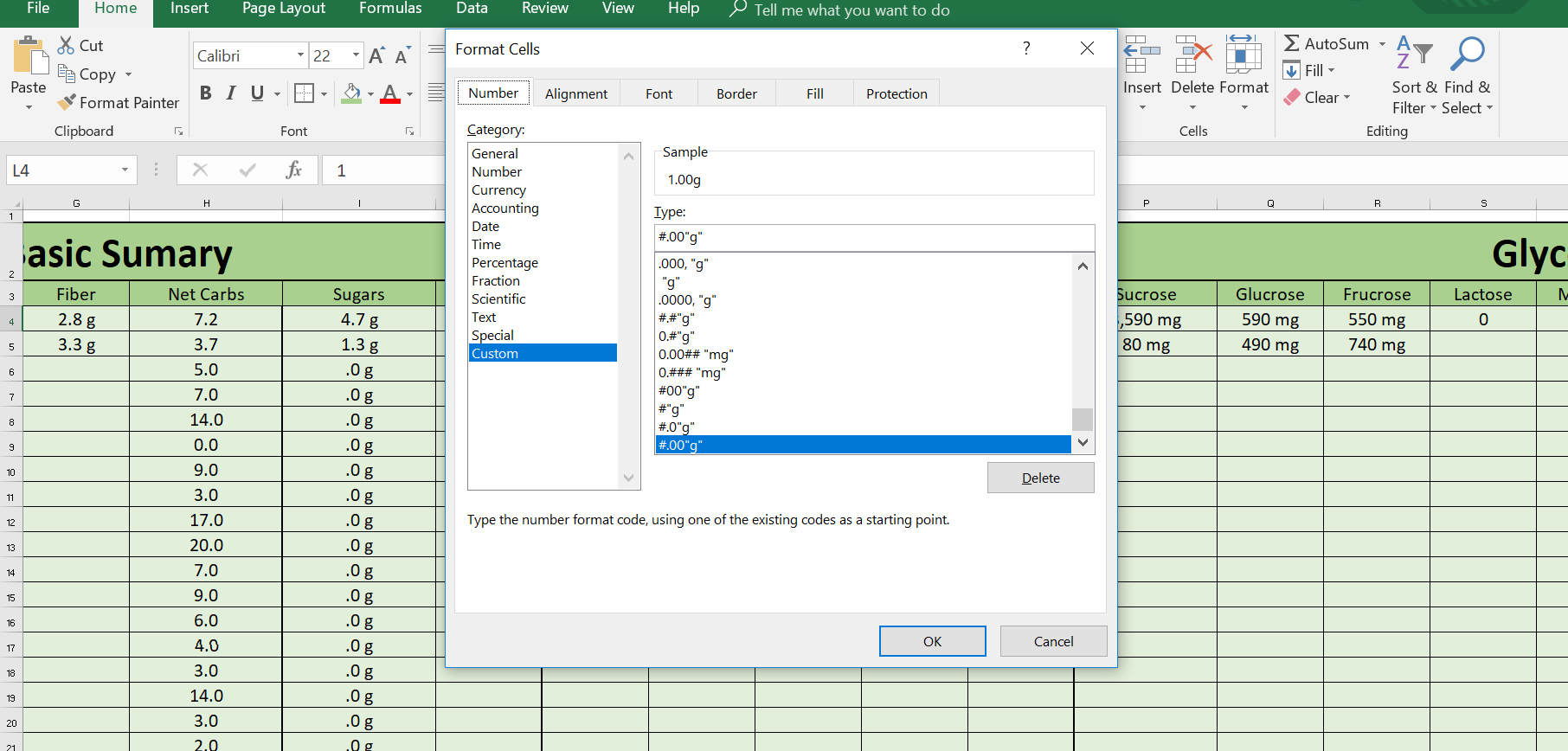The image size is (1568, 751).
Task: Switch to the Alignment tab
Action: pyautogui.click(x=575, y=93)
